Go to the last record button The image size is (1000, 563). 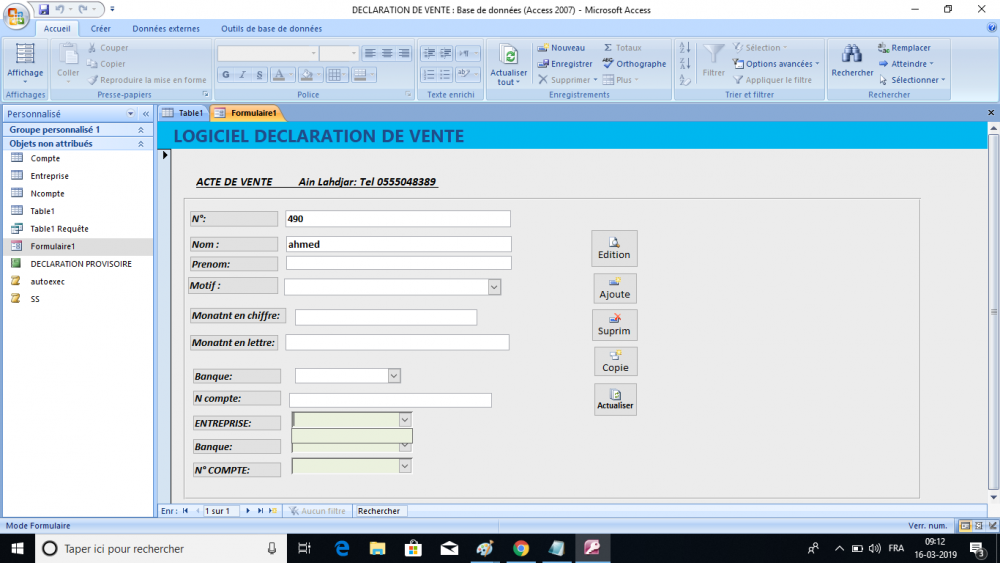tap(260, 511)
